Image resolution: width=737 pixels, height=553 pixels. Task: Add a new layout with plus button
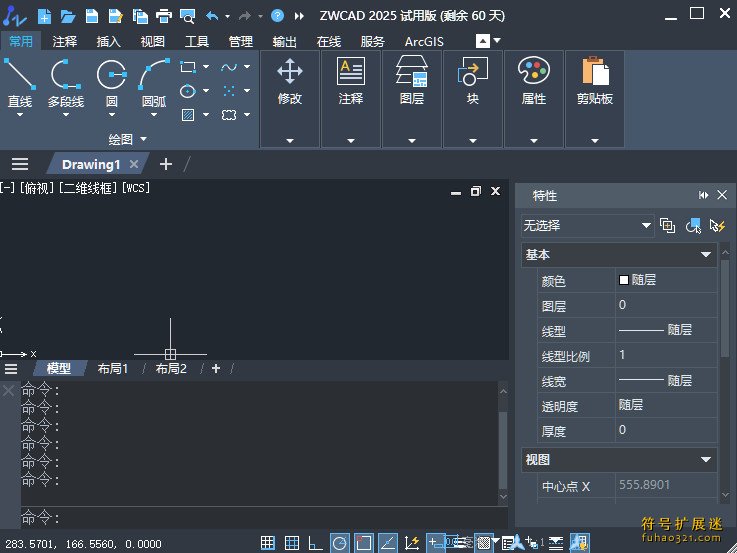coord(216,368)
